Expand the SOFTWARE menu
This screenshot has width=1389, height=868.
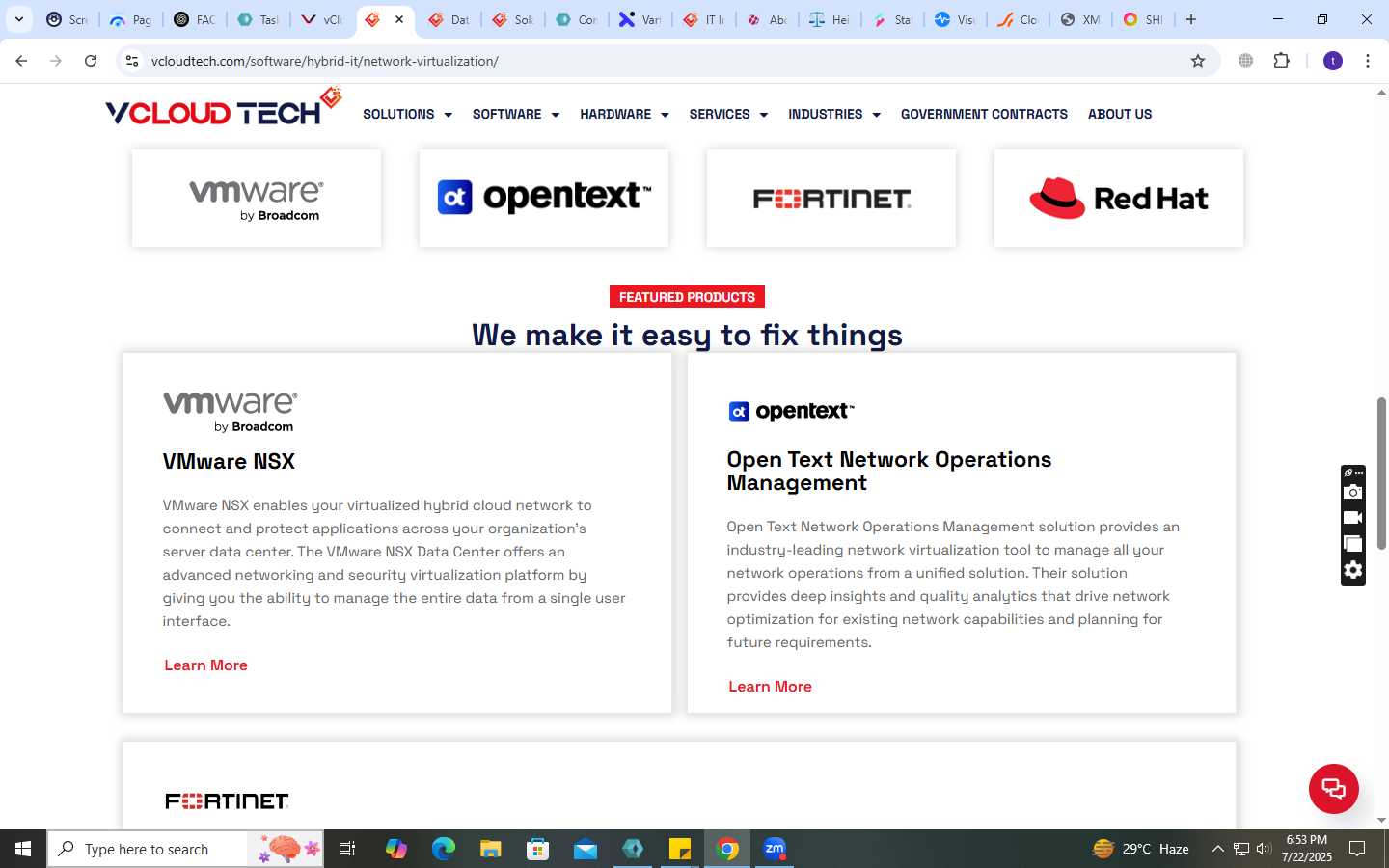coord(516,114)
